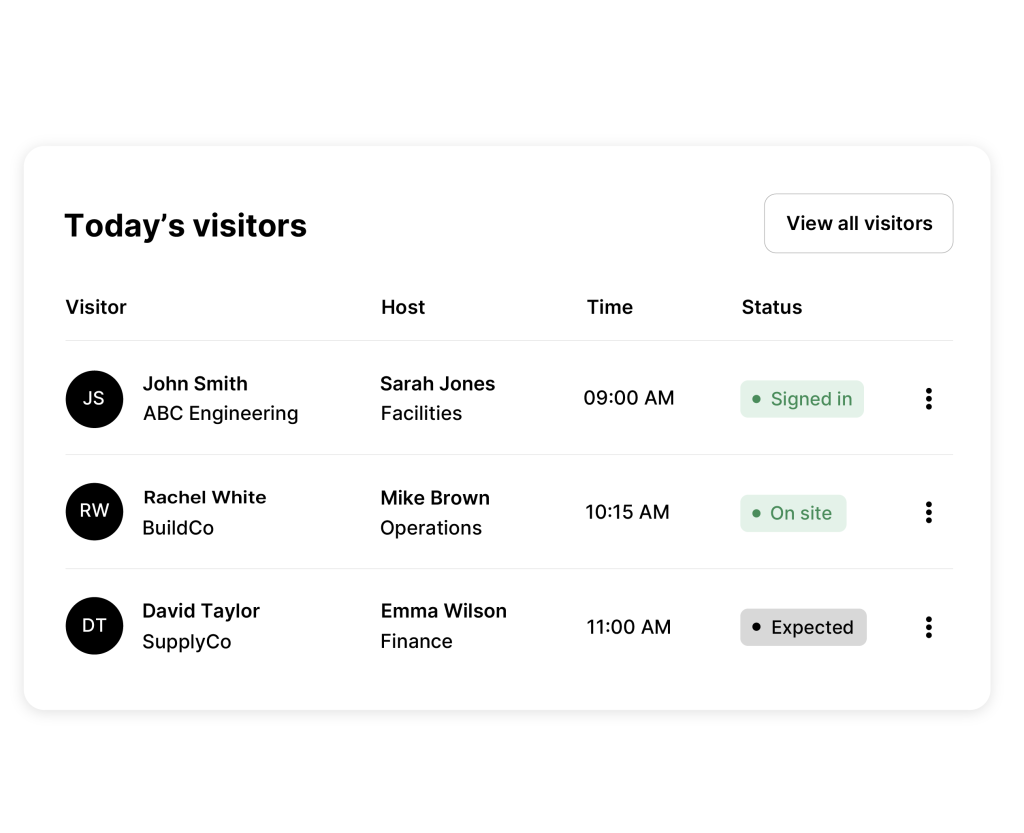Sort by the Visitor column header

coord(96,307)
